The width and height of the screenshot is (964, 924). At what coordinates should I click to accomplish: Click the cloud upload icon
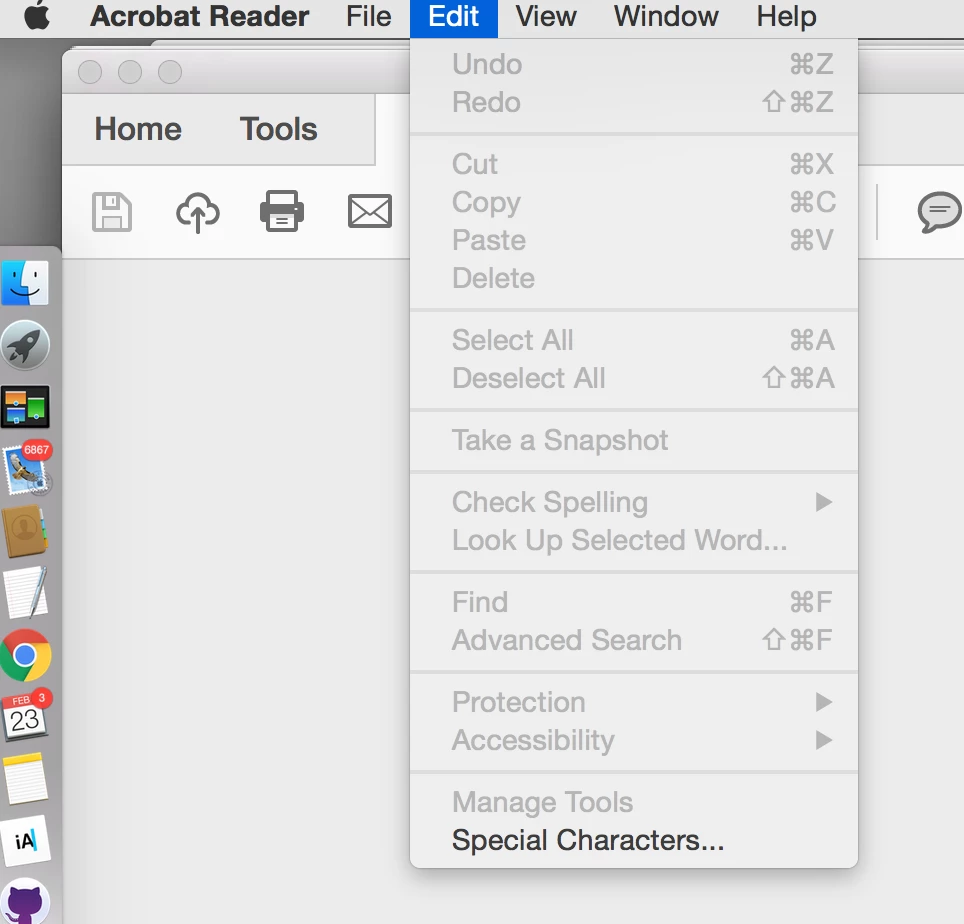197,212
